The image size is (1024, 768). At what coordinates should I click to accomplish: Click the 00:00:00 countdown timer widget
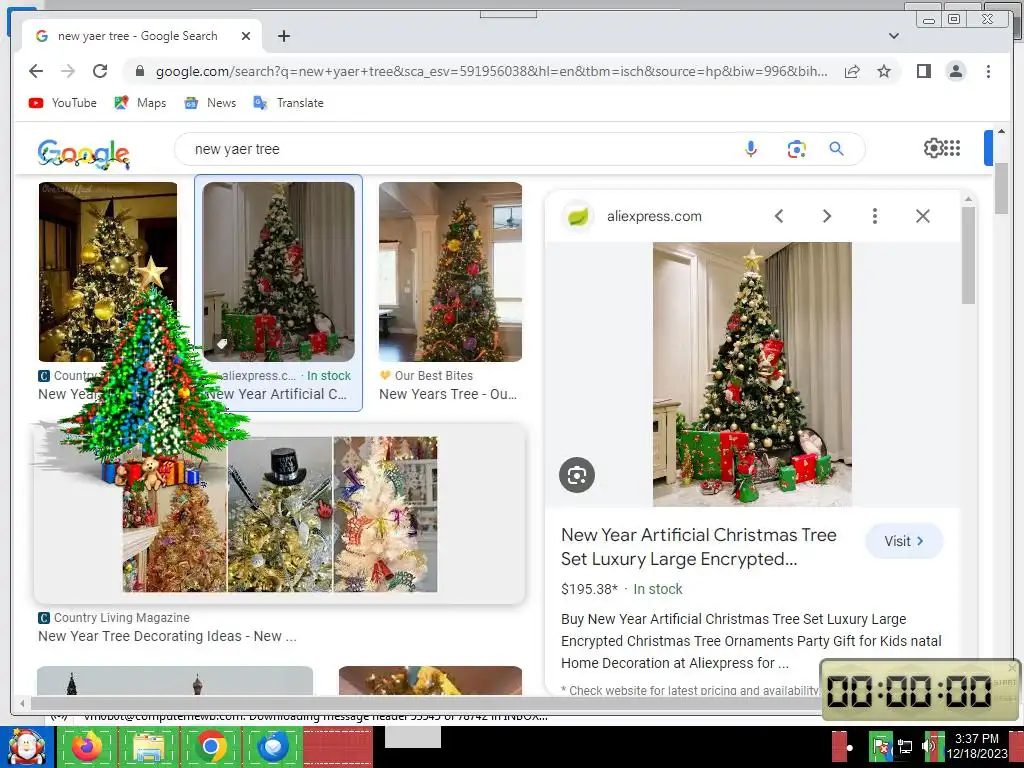[920, 690]
